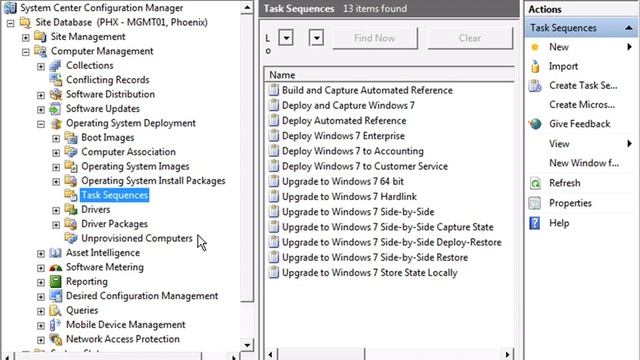Click the list horizontal scroll right arrow
The width and height of the screenshot is (640, 360).
(507, 355)
